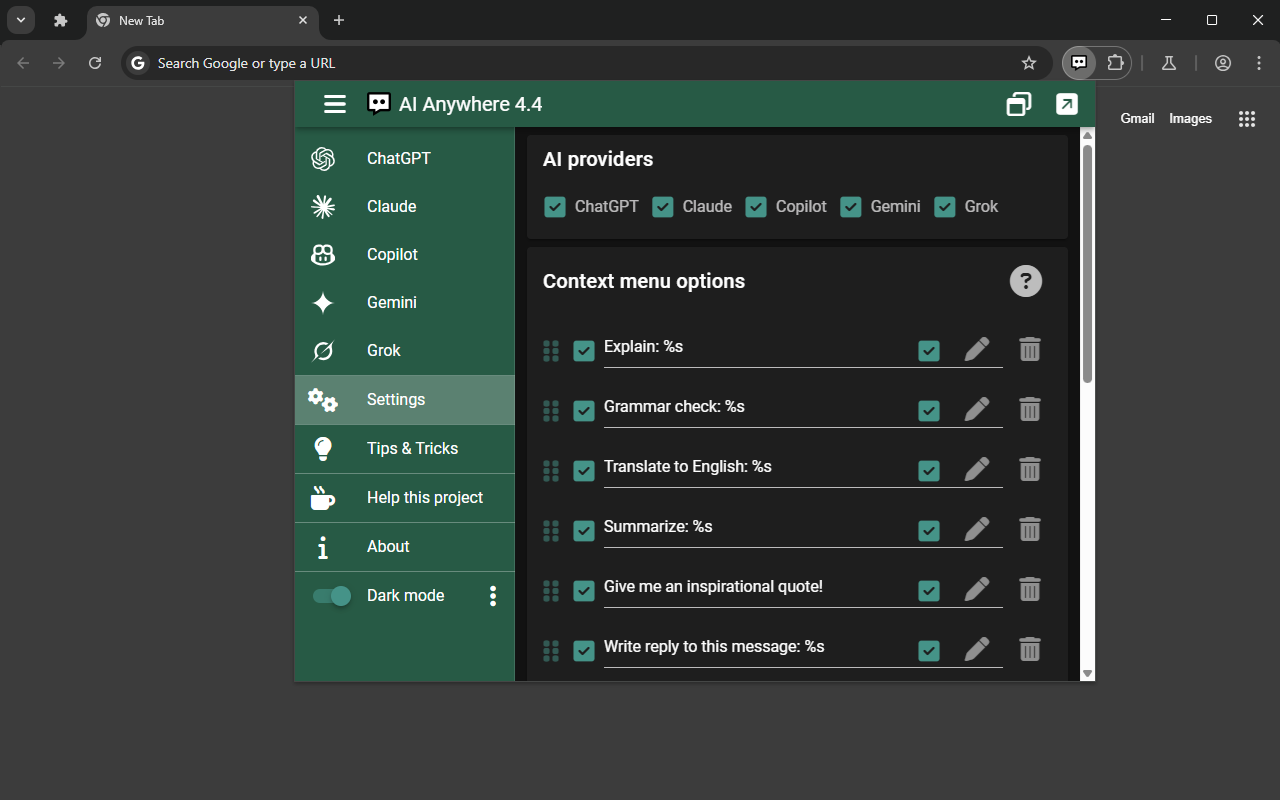This screenshot has width=1280, height=800.
Task: Click pencil icon for Summarize entry
Action: (x=976, y=530)
